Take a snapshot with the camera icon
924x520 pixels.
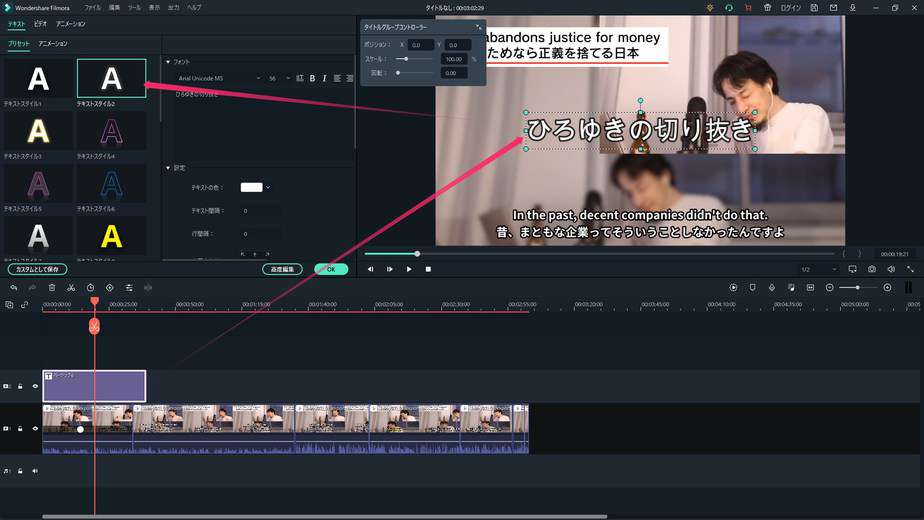(872, 269)
